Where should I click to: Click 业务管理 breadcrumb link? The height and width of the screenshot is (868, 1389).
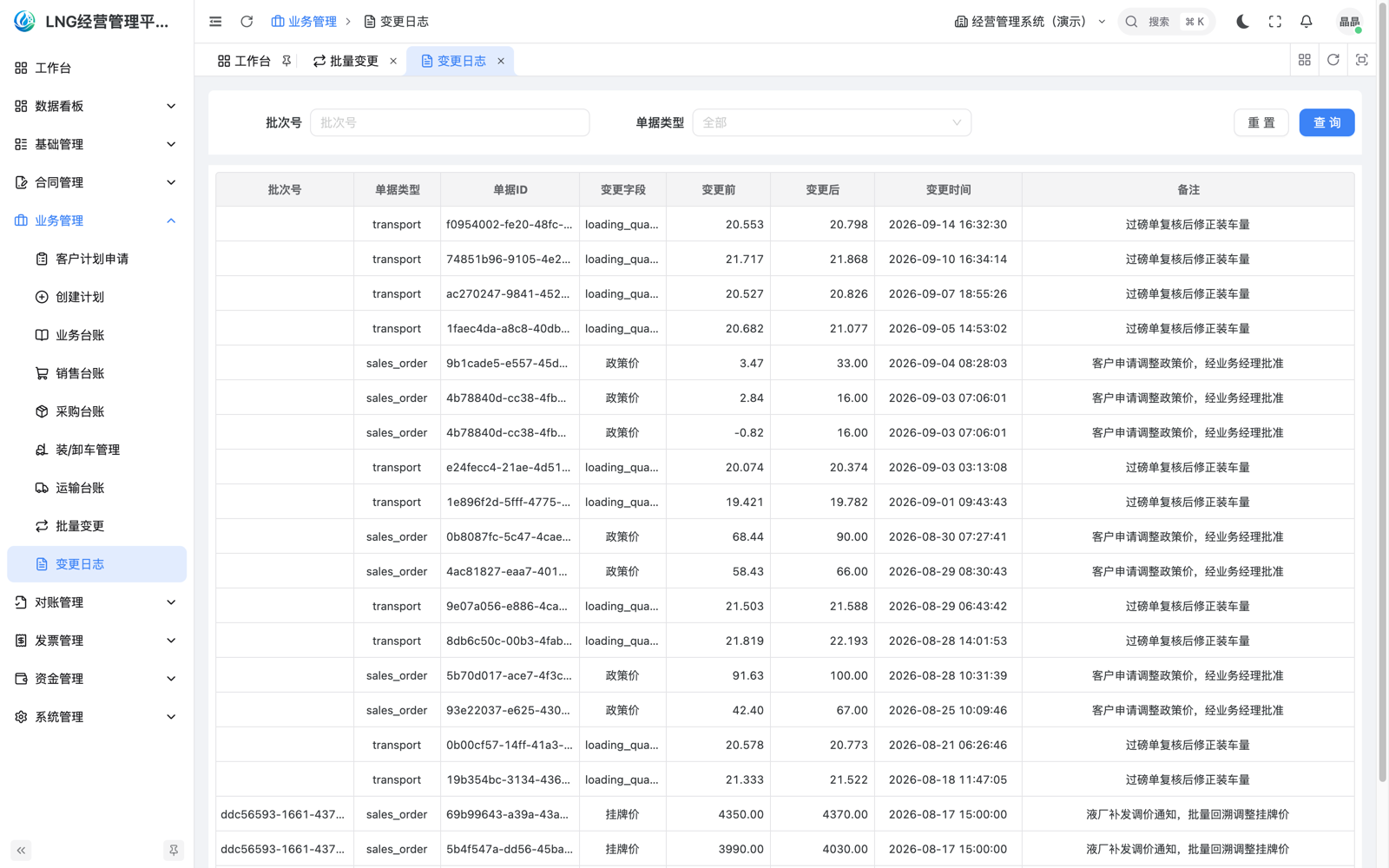[304, 22]
